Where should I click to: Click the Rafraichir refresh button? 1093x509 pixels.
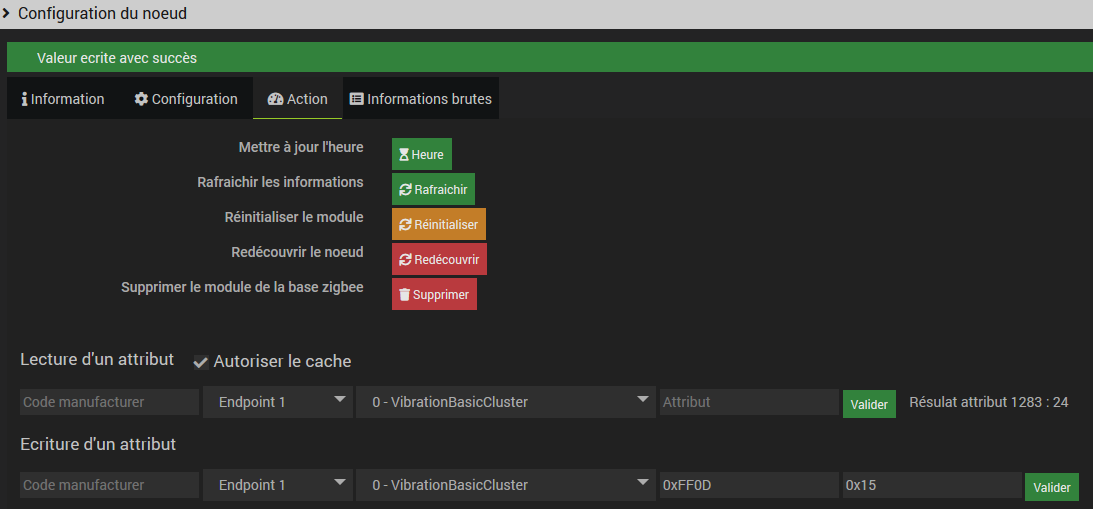(433, 189)
